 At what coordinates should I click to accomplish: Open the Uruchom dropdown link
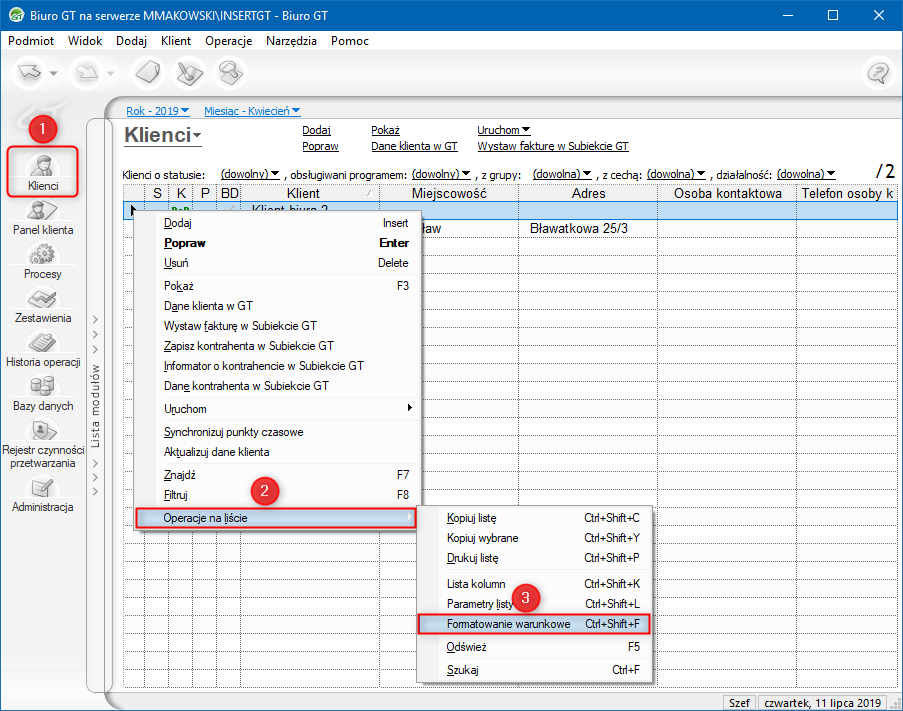click(503, 130)
